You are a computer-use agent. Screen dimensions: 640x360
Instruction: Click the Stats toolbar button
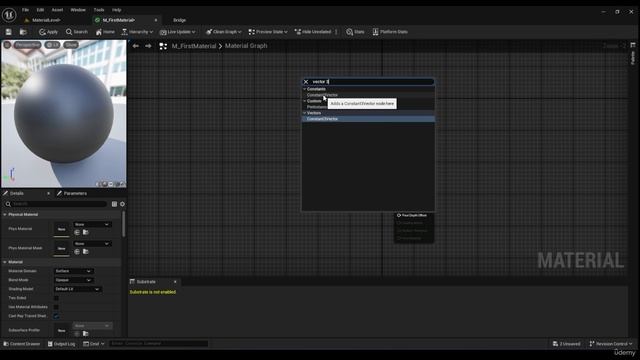(x=355, y=32)
